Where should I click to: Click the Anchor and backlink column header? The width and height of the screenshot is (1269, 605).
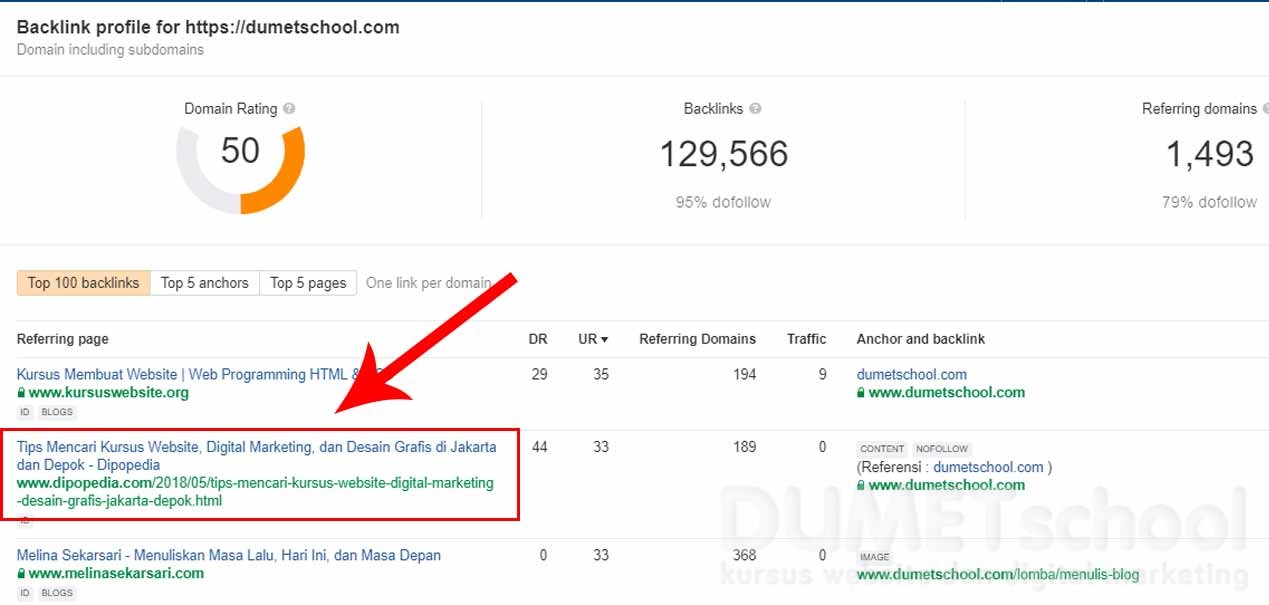click(921, 339)
